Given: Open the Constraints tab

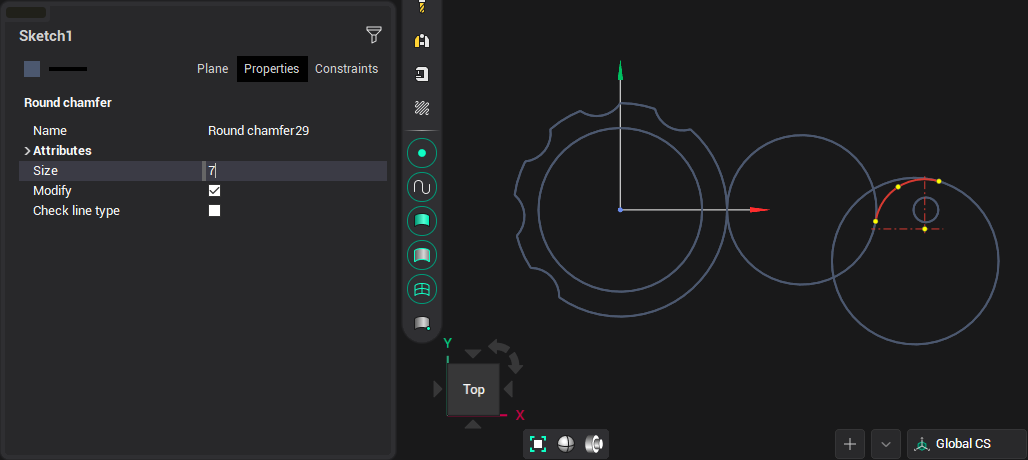Looking at the screenshot, I should click(346, 69).
